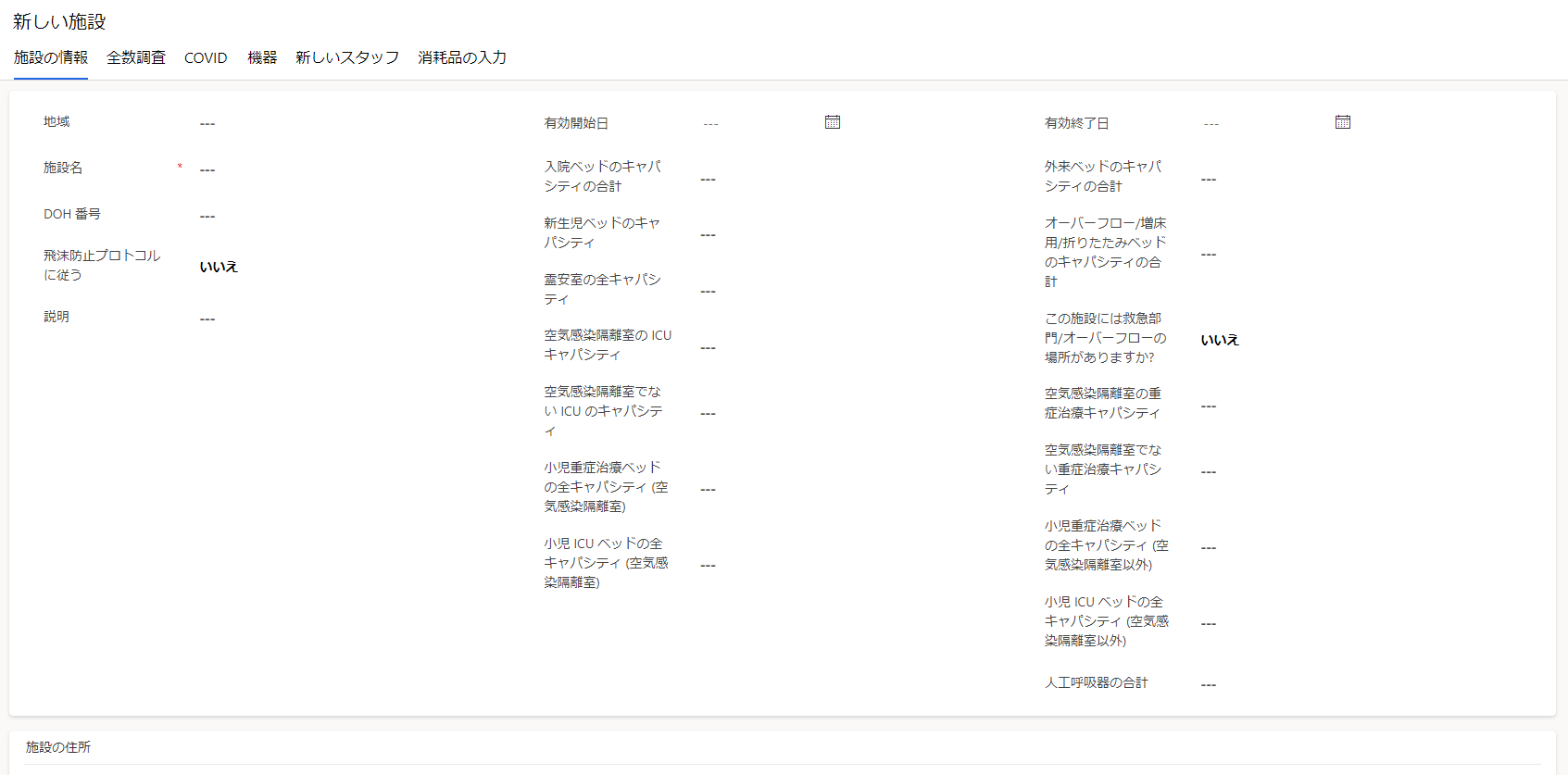The image size is (1568, 775).
Task: Click the 施設名 field label
Action: 63,168
